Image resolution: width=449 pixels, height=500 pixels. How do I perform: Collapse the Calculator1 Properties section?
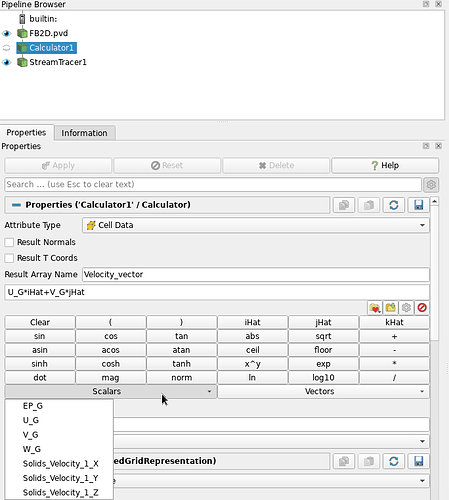tap(16, 205)
